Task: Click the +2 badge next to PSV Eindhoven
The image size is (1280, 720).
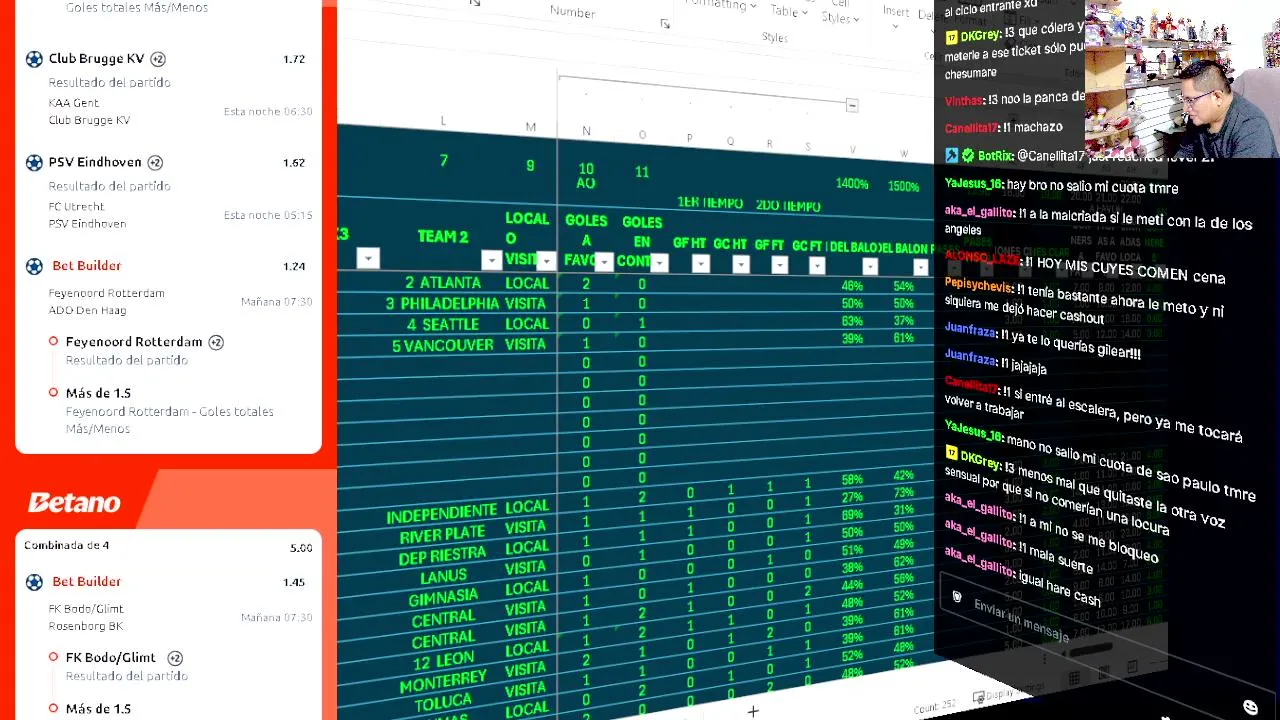Action: pos(155,162)
